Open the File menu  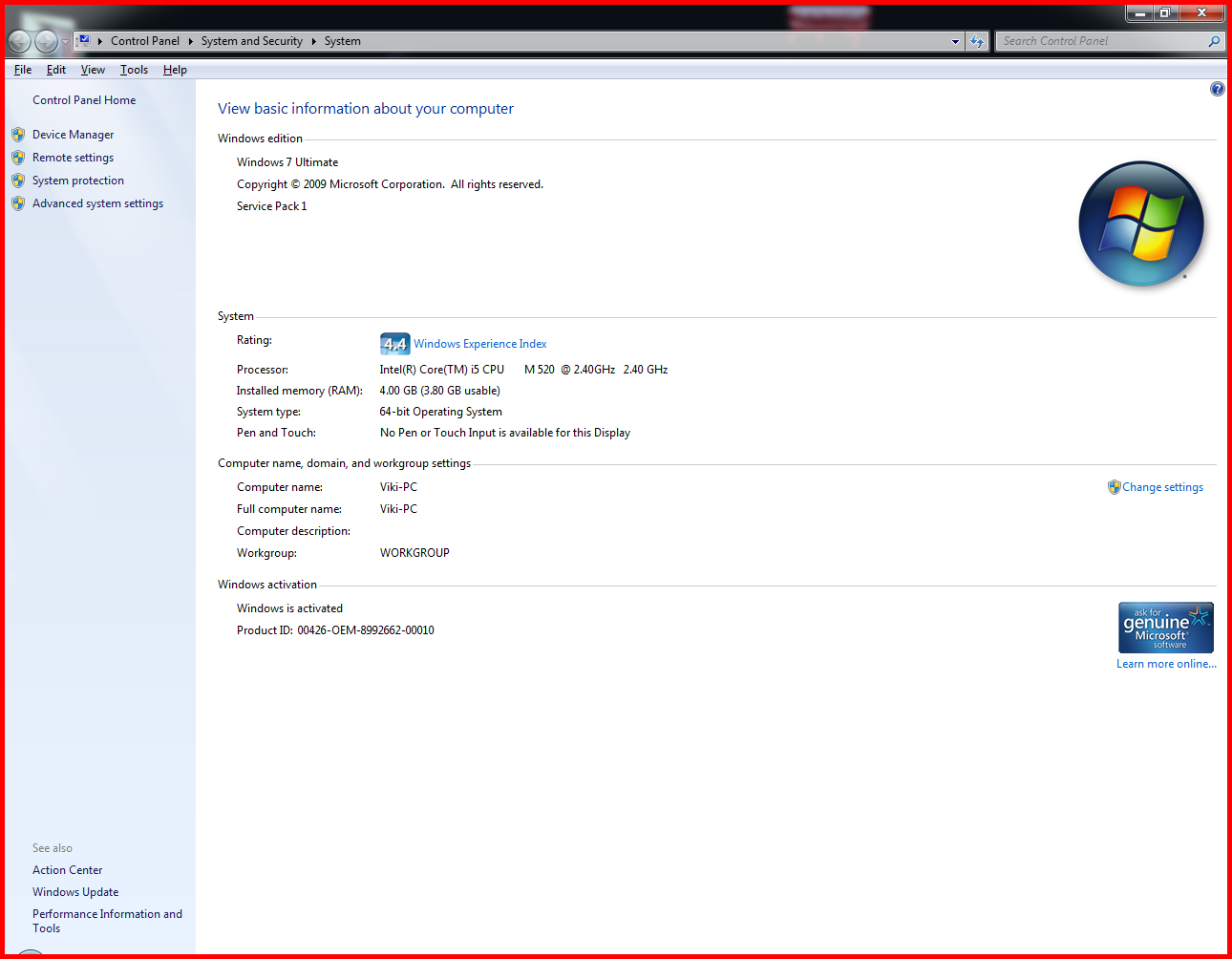(x=23, y=70)
